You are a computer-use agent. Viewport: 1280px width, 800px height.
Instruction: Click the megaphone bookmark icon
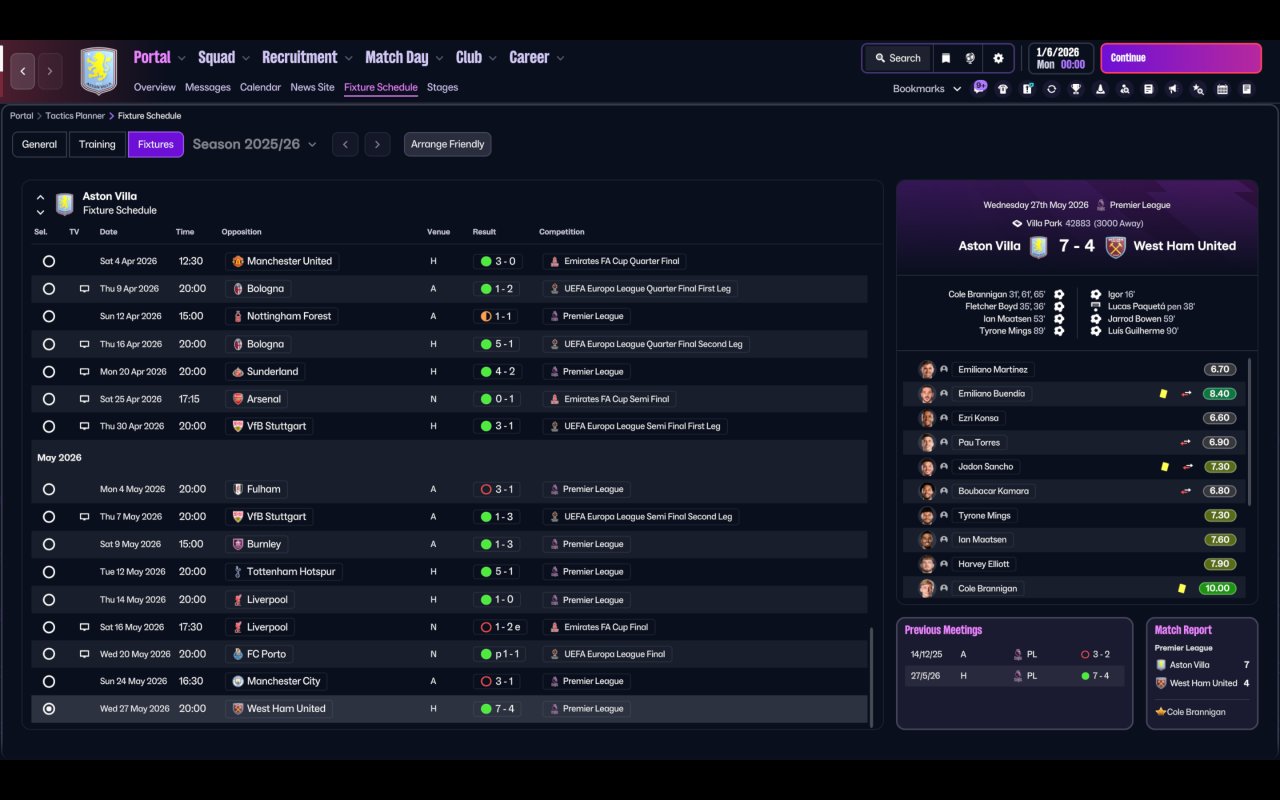(x=1173, y=89)
